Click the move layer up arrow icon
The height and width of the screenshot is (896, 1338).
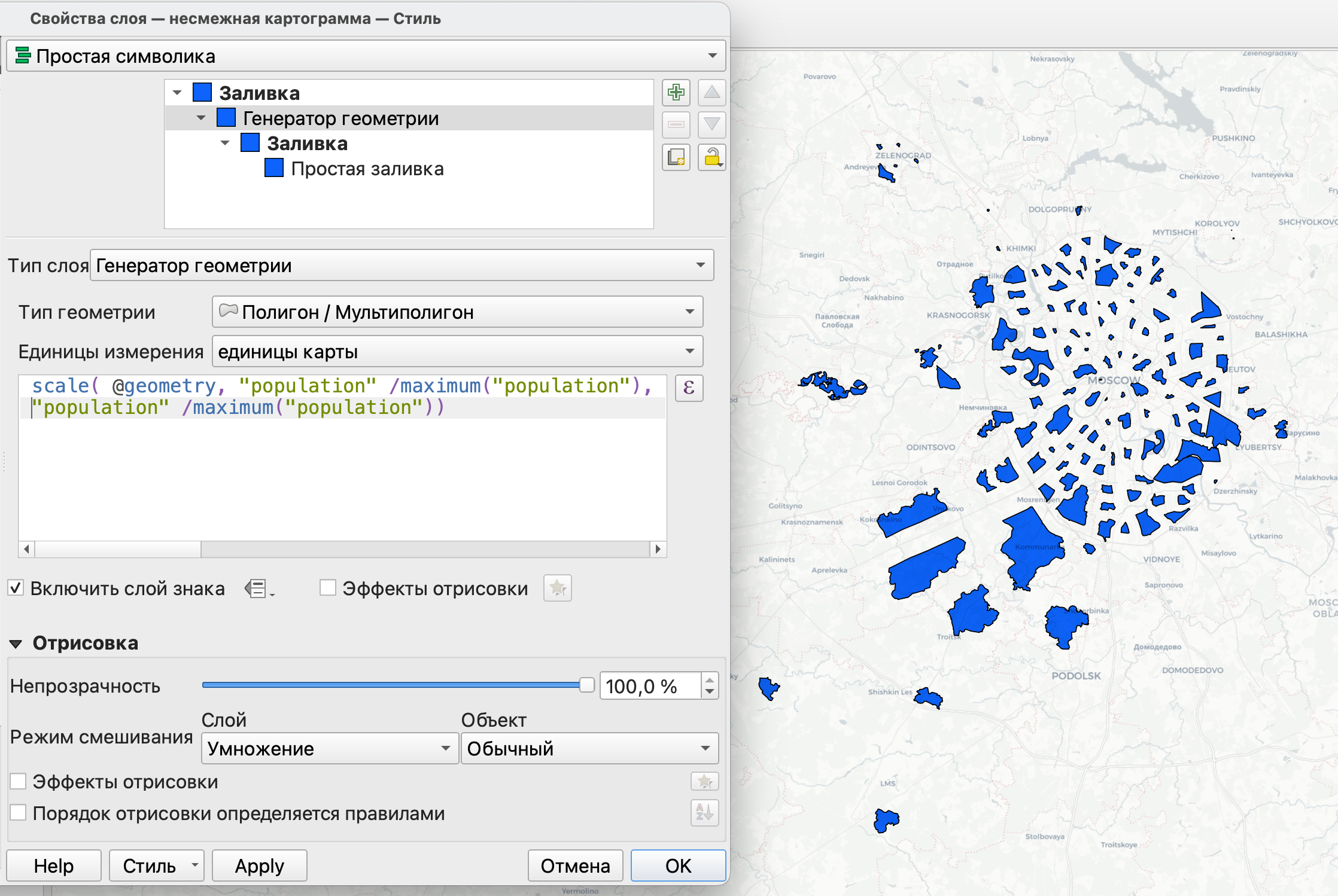tap(711, 93)
